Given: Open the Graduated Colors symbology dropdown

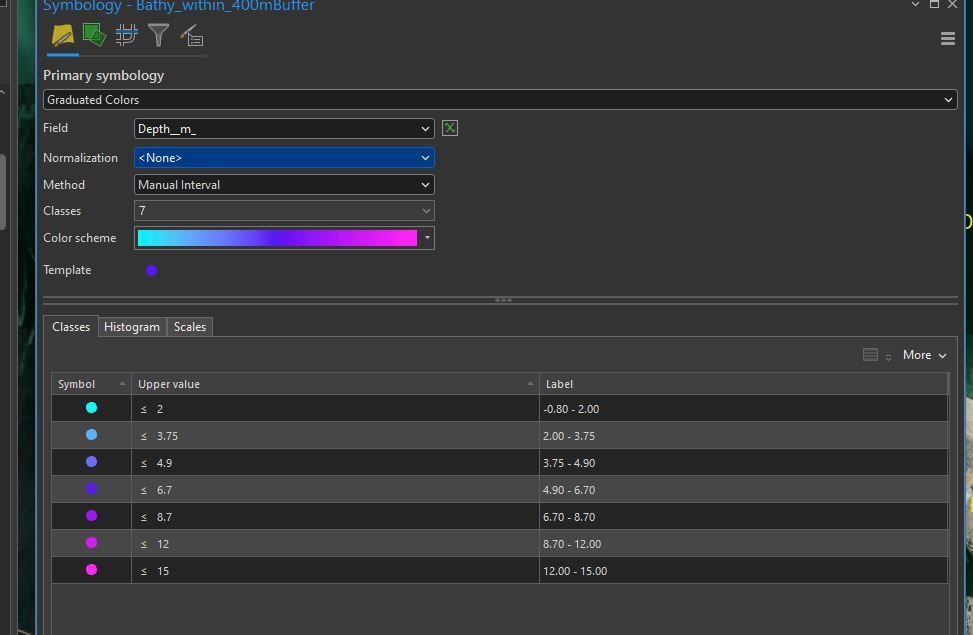Looking at the screenshot, I should [500, 100].
